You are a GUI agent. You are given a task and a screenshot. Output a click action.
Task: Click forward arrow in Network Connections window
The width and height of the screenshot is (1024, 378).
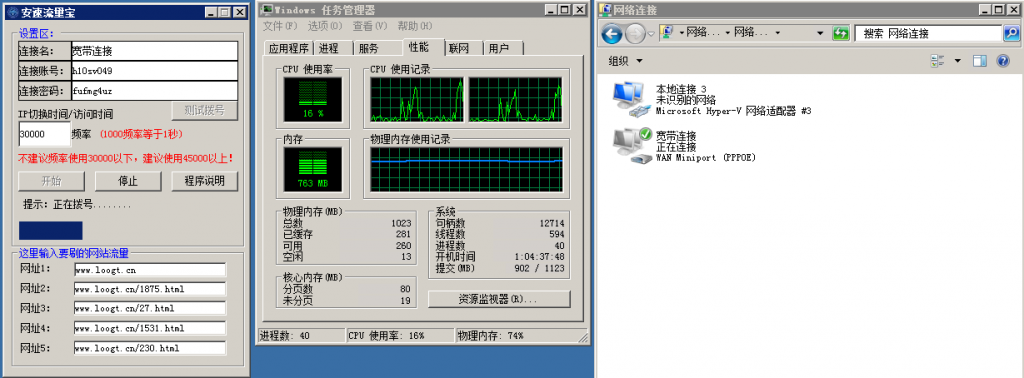634,33
